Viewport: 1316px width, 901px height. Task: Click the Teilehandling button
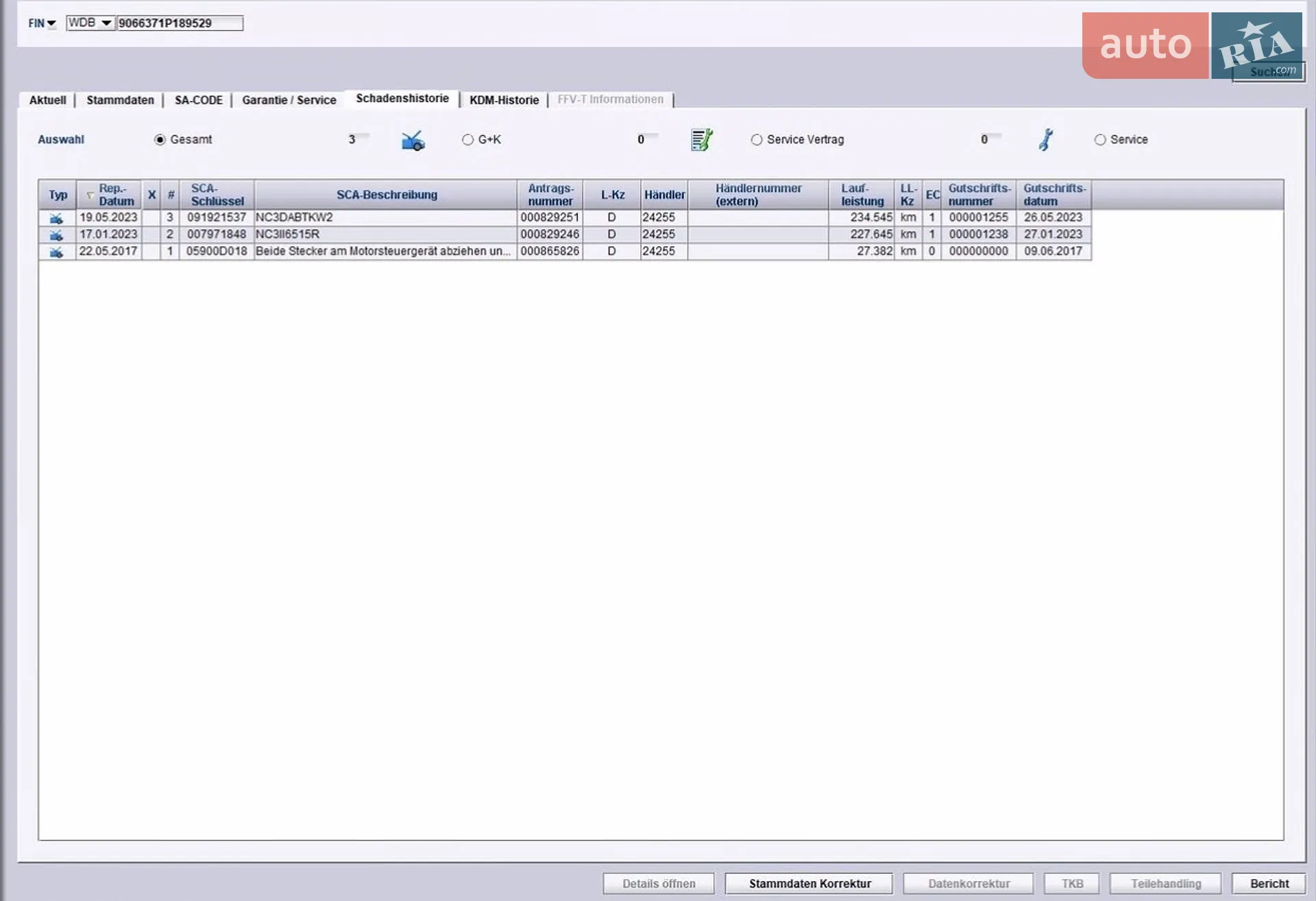click(x=1165, y=883)
